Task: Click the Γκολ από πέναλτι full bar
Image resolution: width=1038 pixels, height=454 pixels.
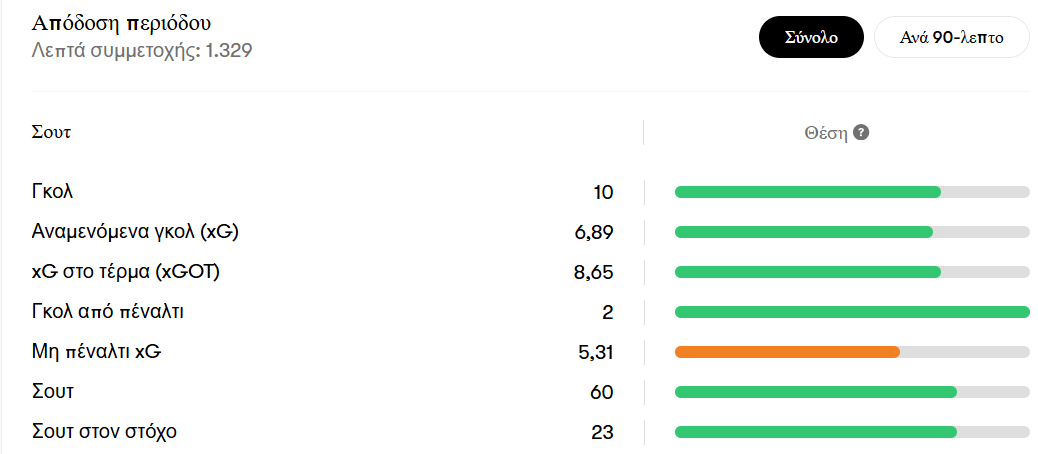Action: [852, 312]
